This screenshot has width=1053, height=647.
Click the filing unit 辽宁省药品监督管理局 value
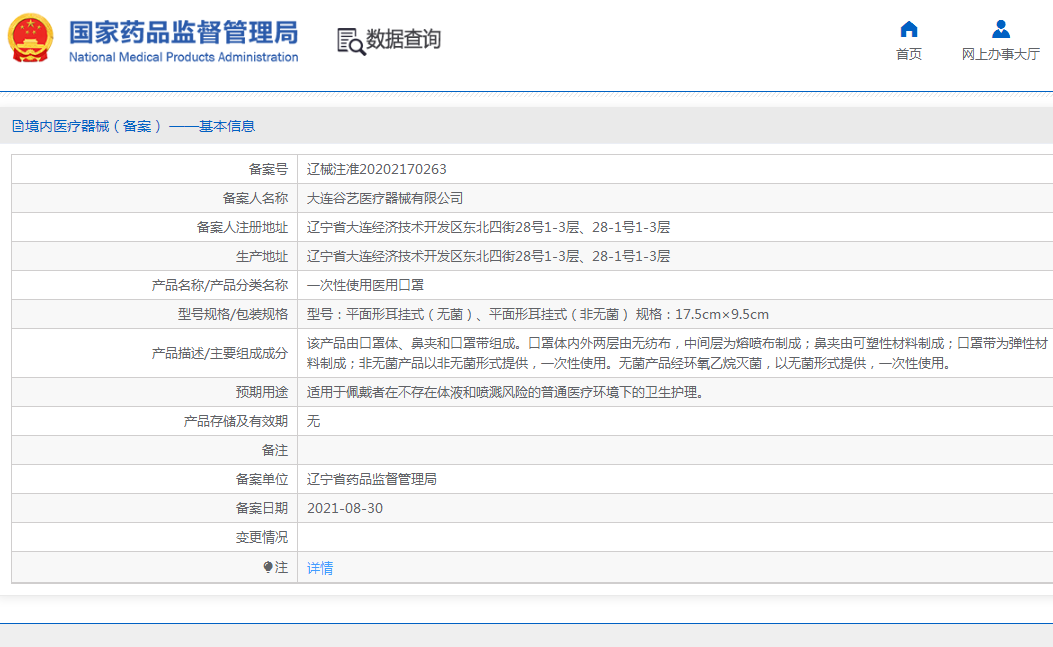coord(371,479)
